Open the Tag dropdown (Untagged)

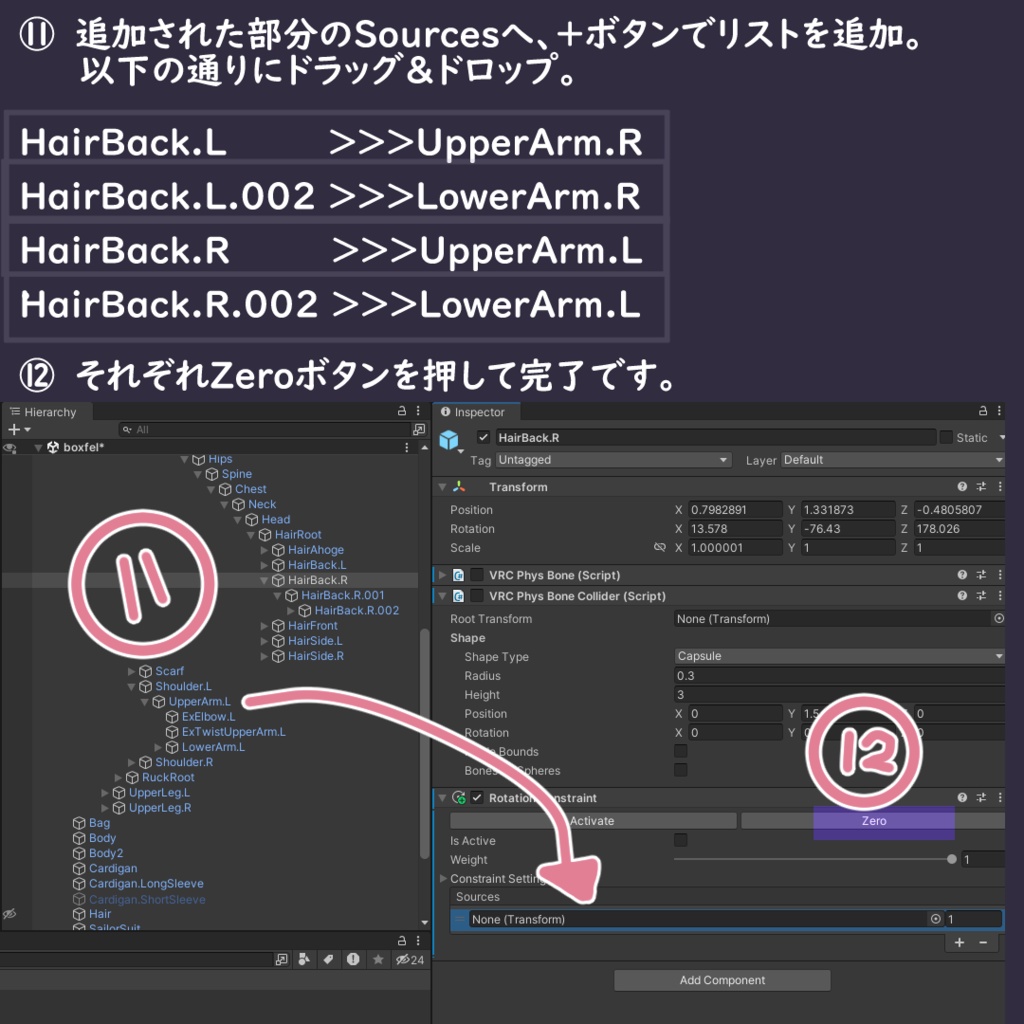(613, 460)
